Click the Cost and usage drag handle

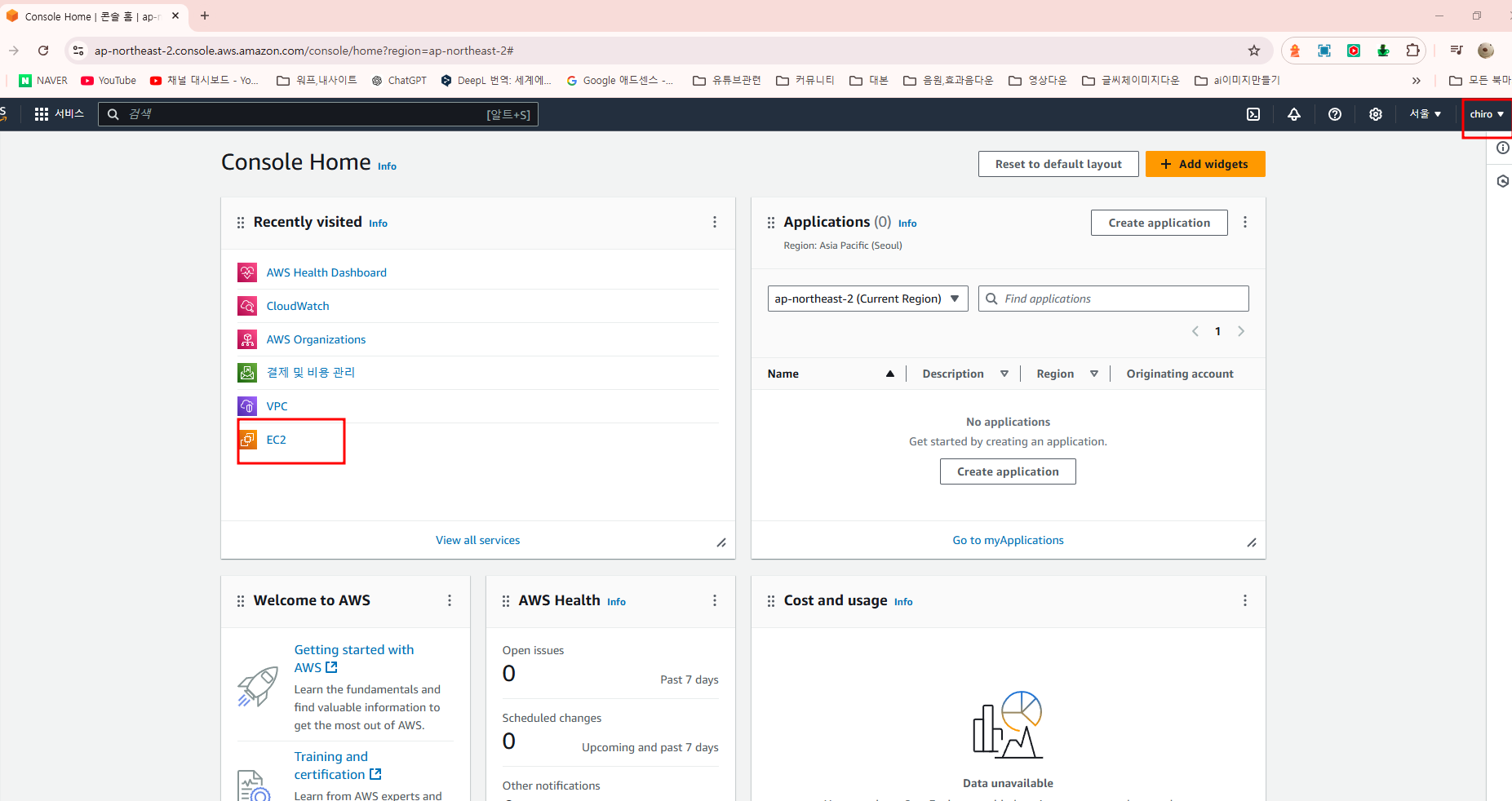tap(771, 601)
